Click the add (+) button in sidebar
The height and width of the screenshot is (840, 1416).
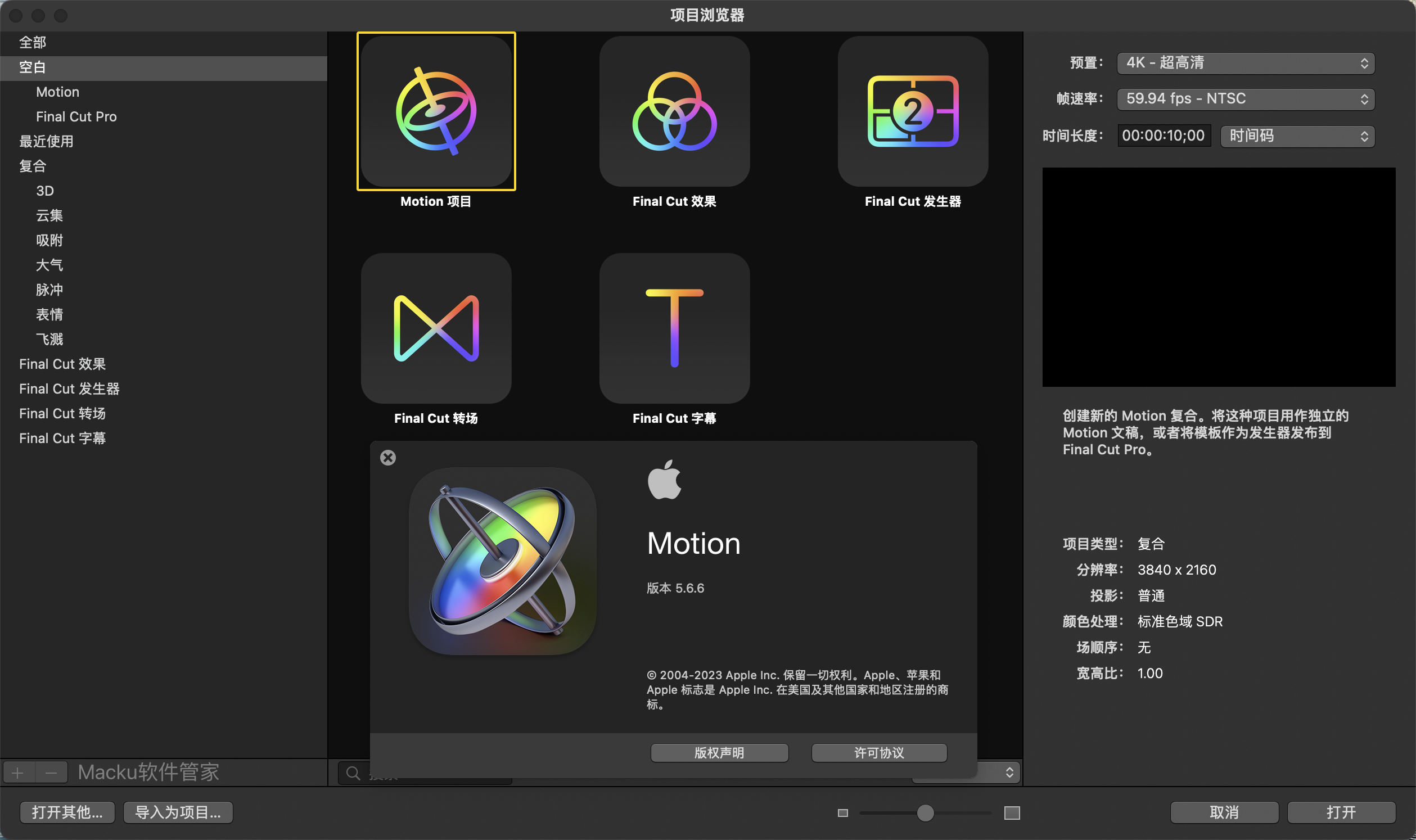click(17, 773)
